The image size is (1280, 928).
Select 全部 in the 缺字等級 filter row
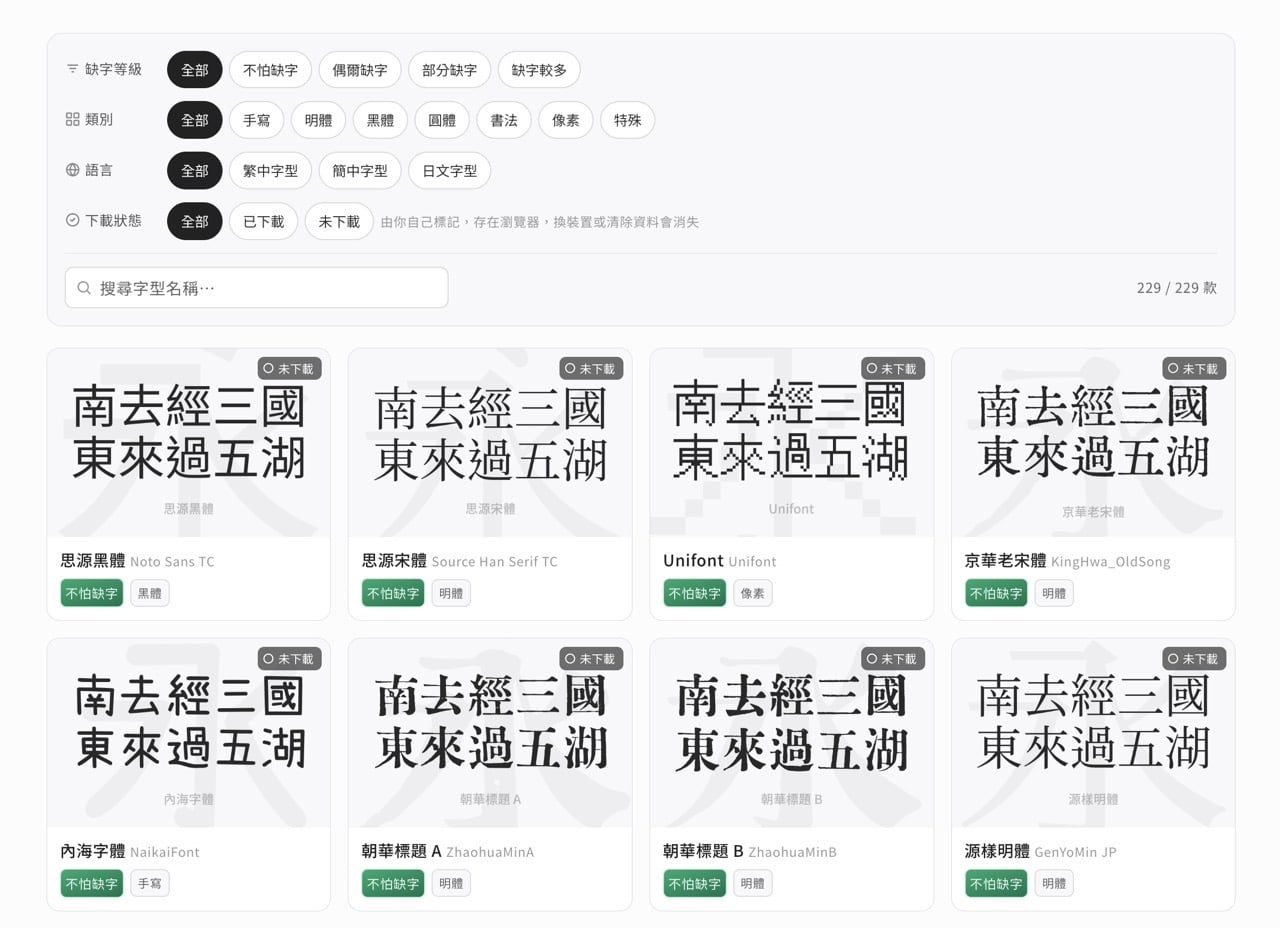point(194,70)
